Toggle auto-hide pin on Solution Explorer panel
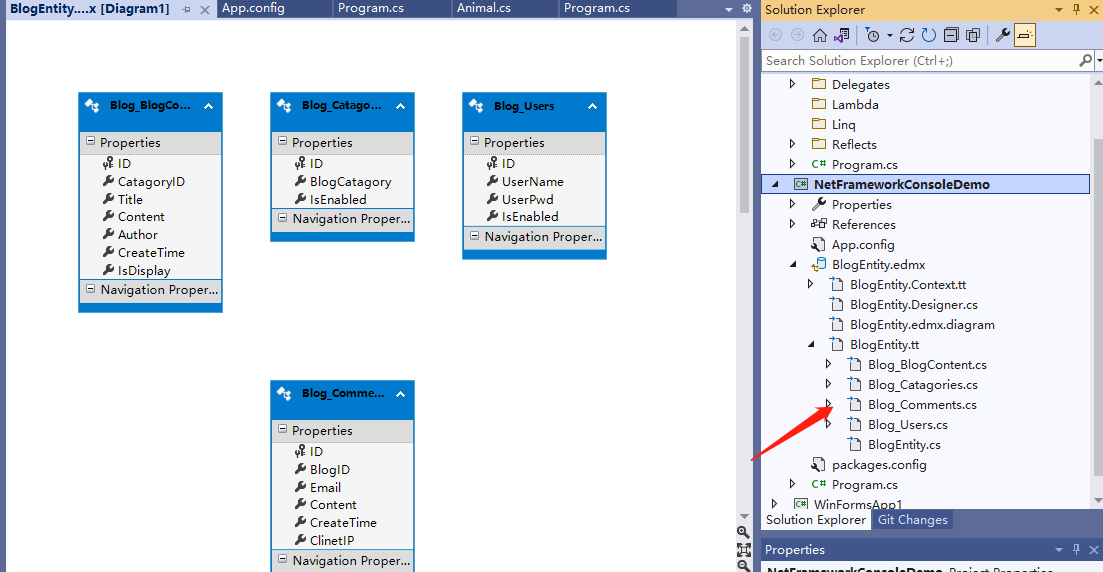Viewport: 1103px width, 572px height. 1076,9
